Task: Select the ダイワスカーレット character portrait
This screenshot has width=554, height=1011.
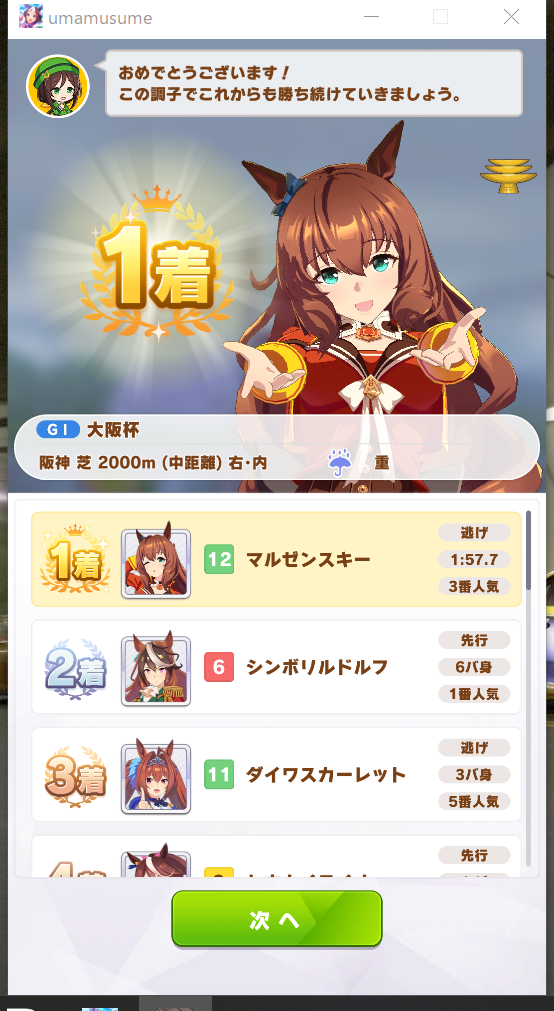Action: [x=156, y=778]
